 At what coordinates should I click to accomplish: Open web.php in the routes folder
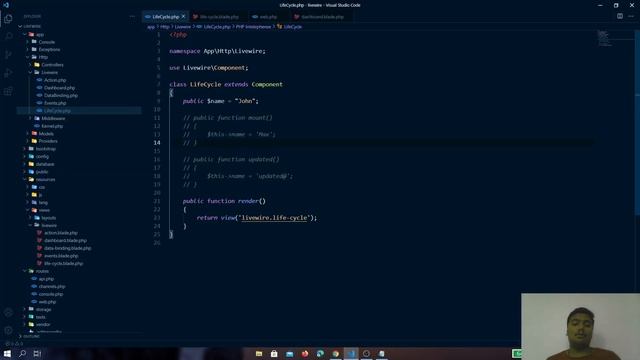pyautogui.click(x=47, y=302)
